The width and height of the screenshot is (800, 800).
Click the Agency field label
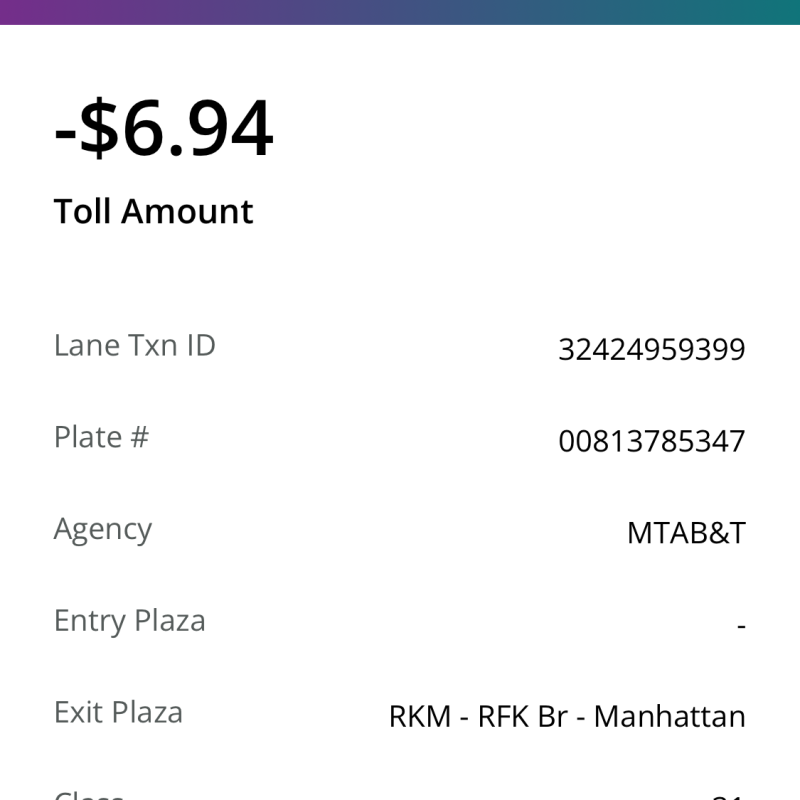103,529
